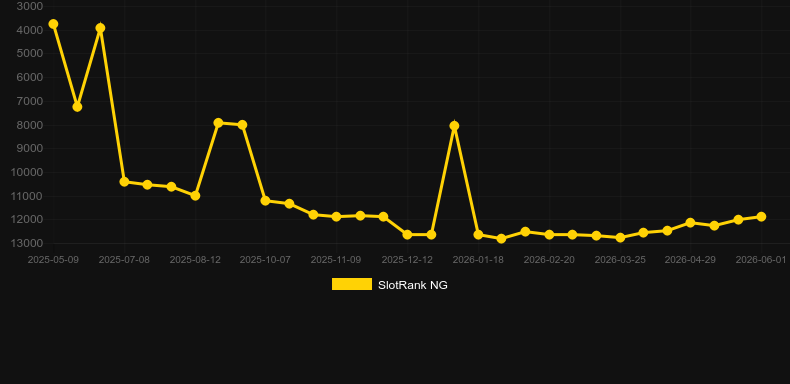790x384 pixels.
Task: Click the x-axis label 2026-04-29
Action: pos(690,260)
